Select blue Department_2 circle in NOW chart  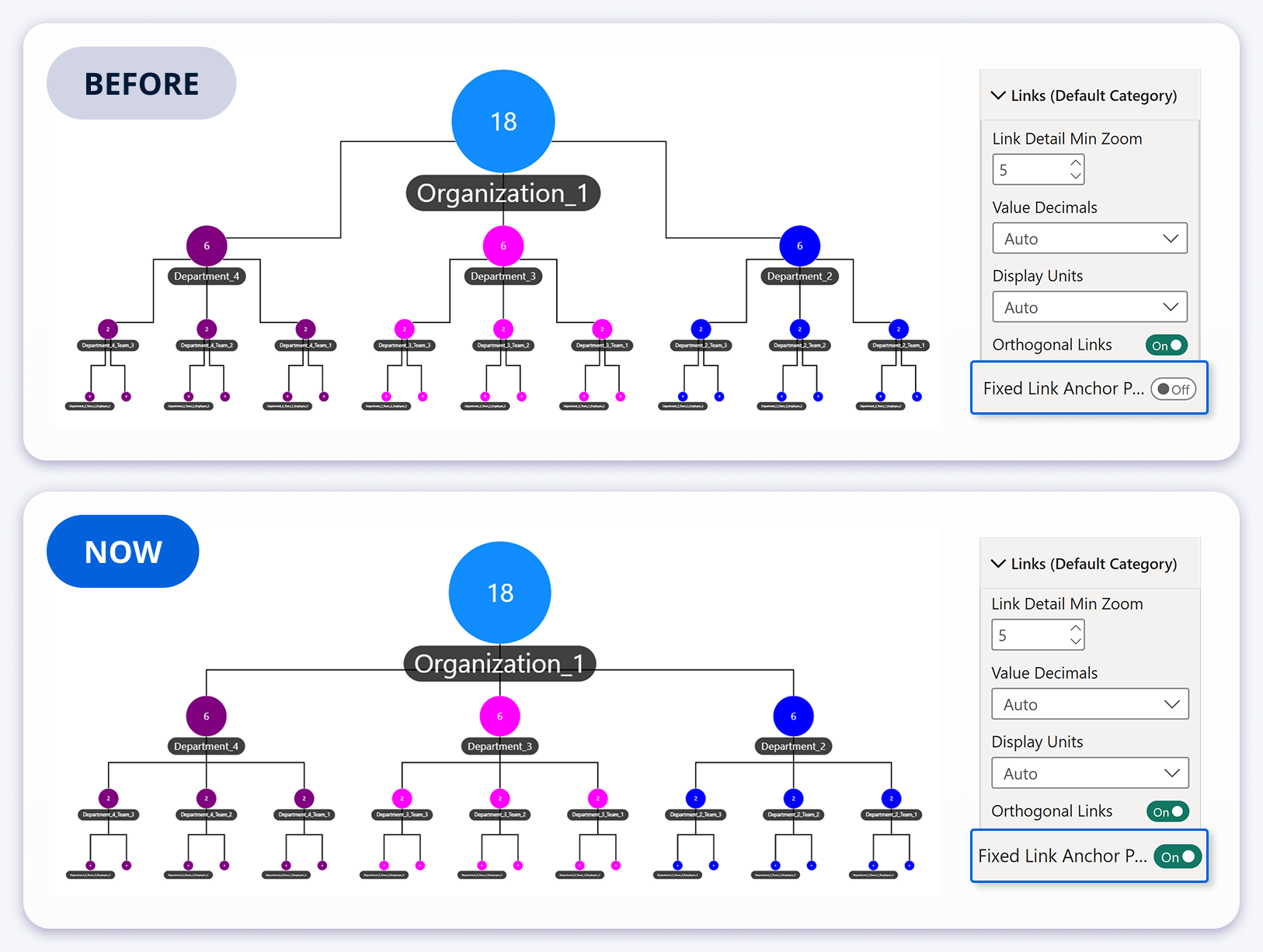coord(793,716)
